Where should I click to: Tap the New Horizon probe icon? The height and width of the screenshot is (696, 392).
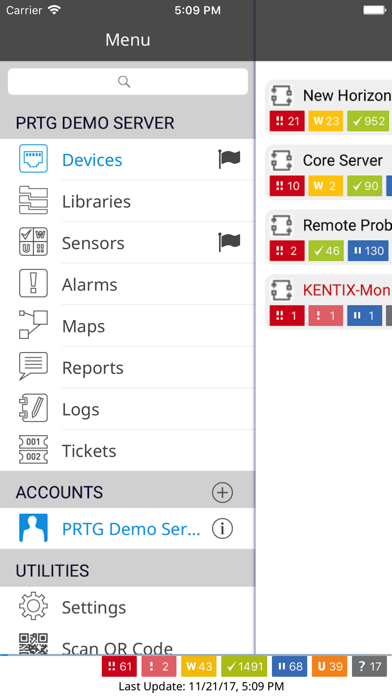282,95
